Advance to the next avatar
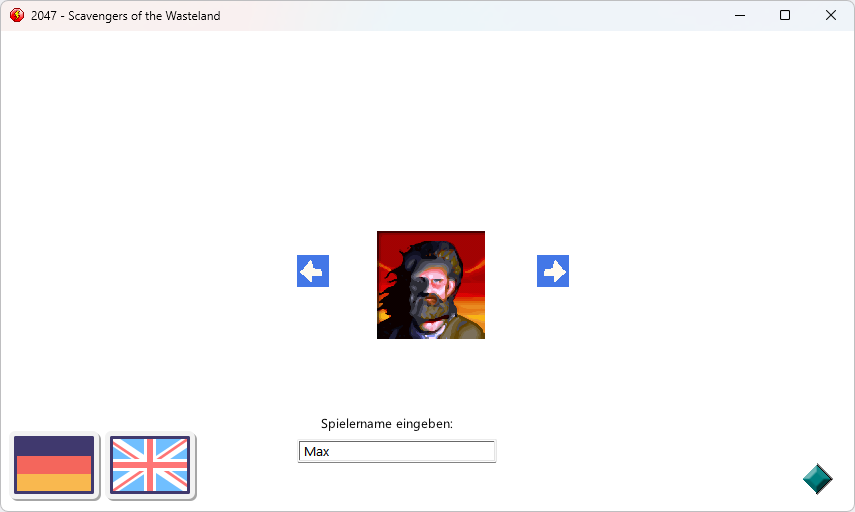 click(x=553, y=271)
